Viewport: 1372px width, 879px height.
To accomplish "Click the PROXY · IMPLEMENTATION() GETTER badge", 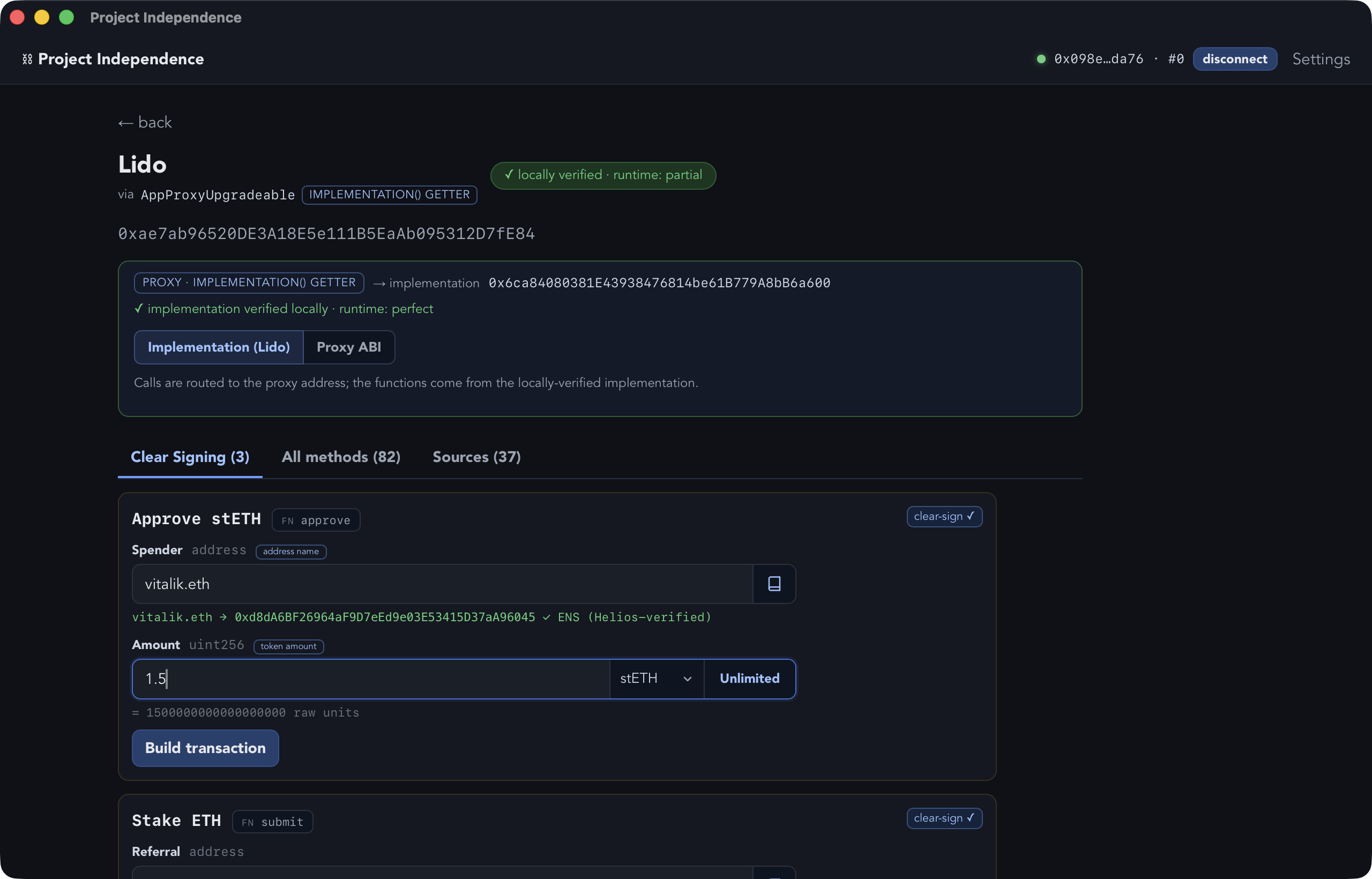I will tap(249, 282).
